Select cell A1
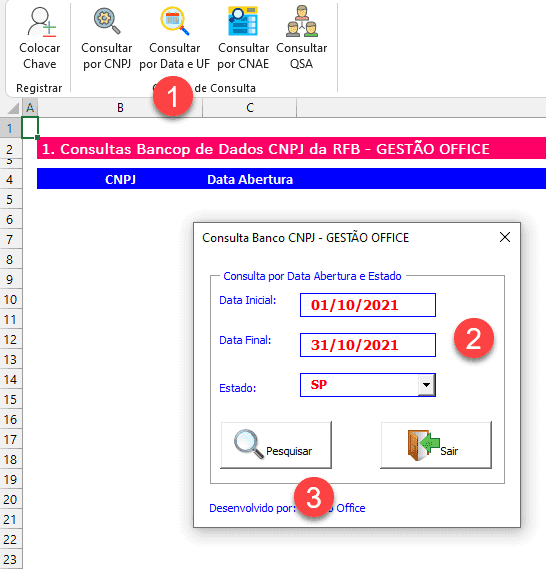 pos(30,128)
